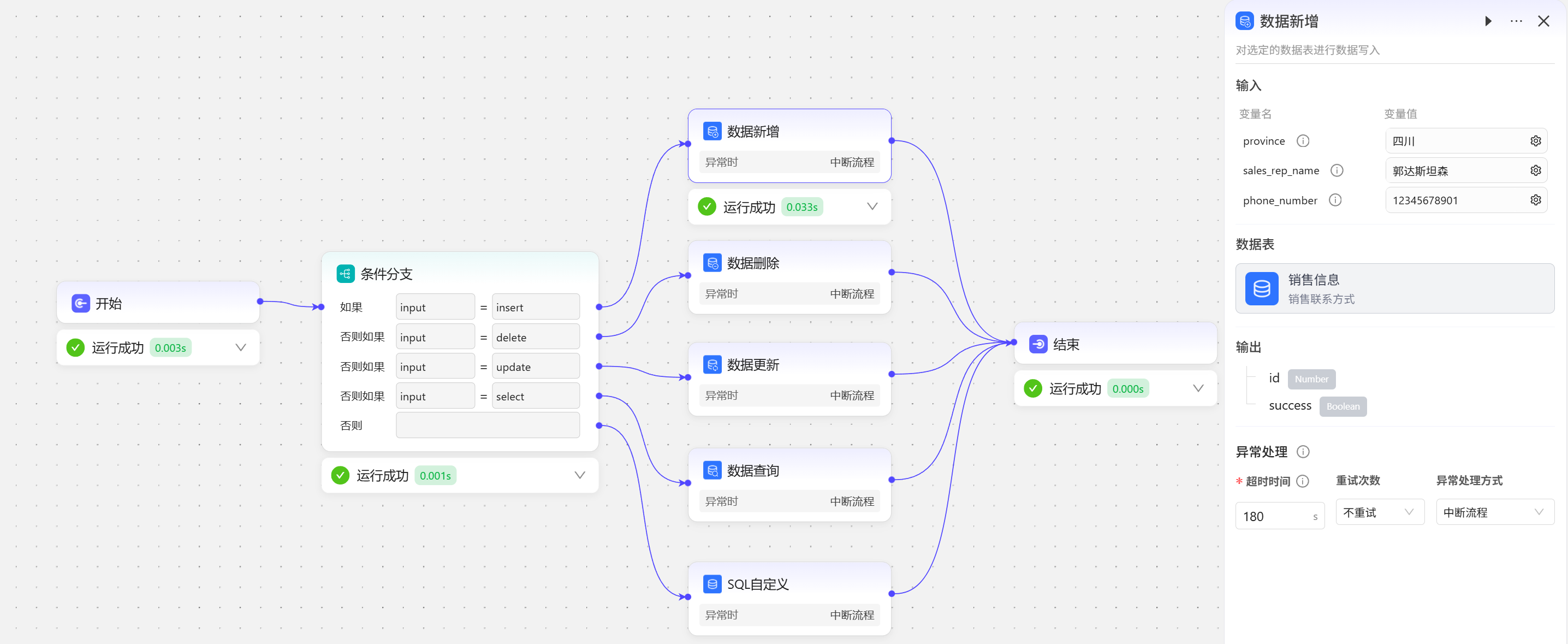Click the phone_number value input field
Image resolution: width=1568 pixels, height=644 pixels.
tap(1455, 200)
